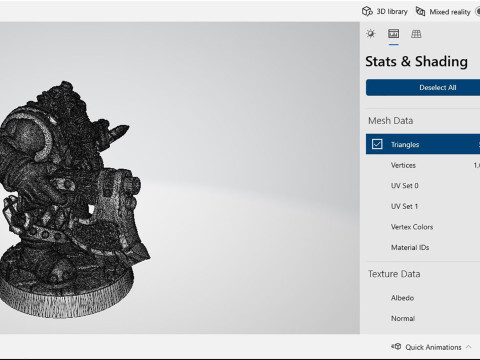Switch on Mixed reality mode

(478, 12)
